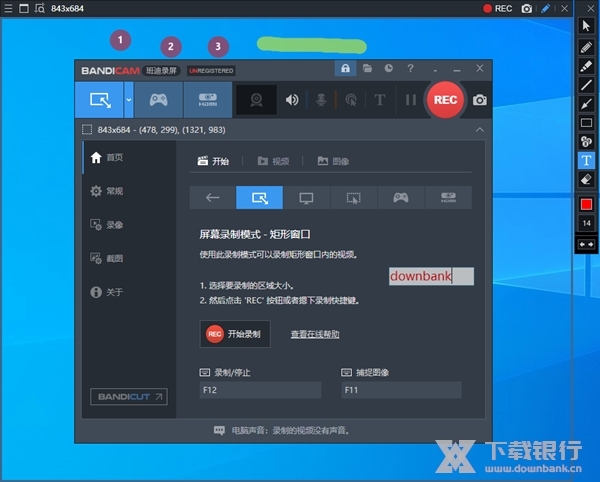Image resolution: width=600 pixels, height=482 pixels.
Task: Click the double-arrow toolbar move button
Action: click(x=586, y=244)
